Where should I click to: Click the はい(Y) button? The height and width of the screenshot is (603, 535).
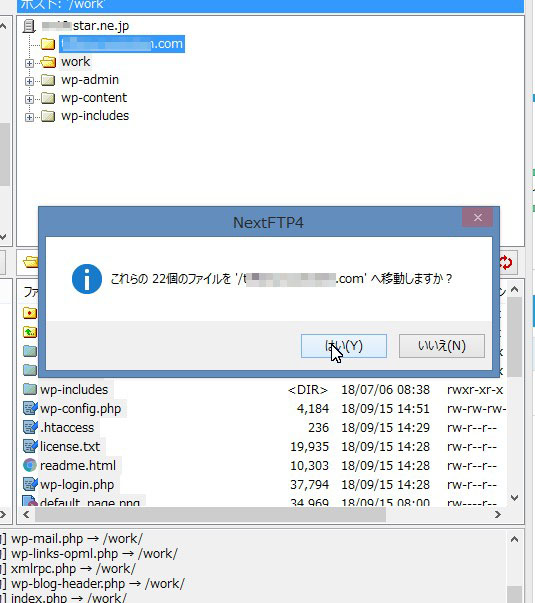point(343,346)
